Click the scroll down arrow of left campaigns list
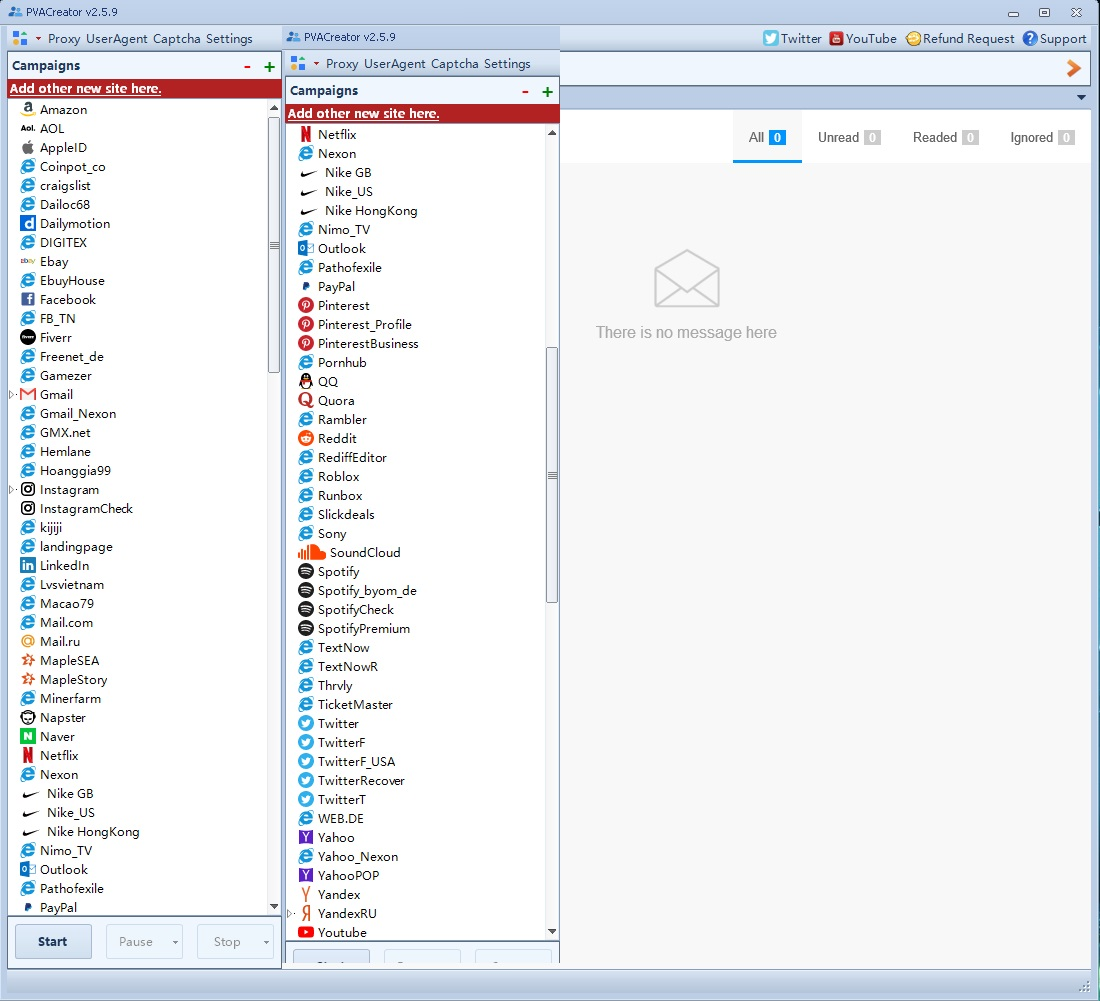This screenshot has height=1001, width=1100. tap(274, 906)
